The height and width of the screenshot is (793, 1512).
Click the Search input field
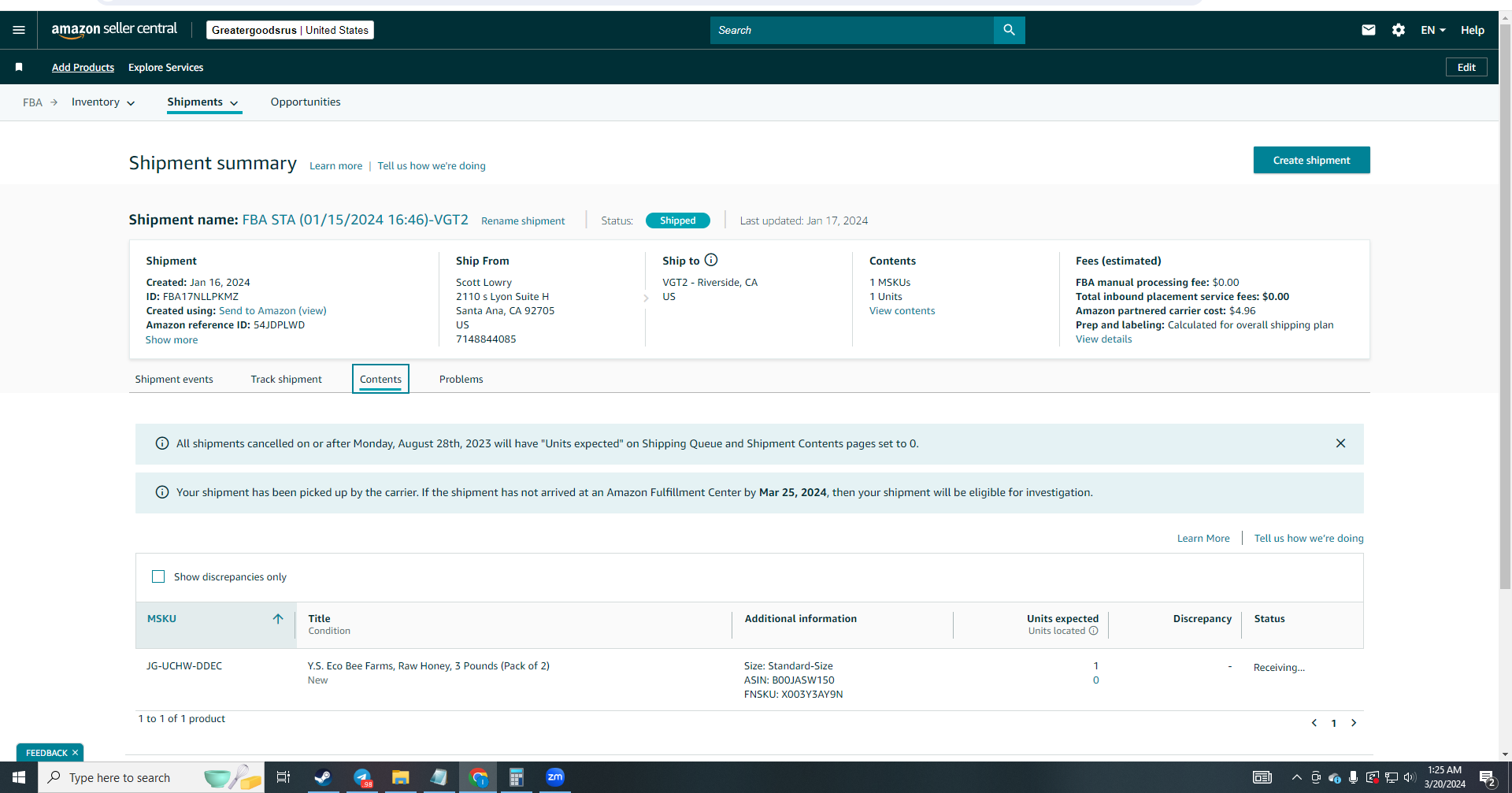pyautogui.click(x=851, y=30)
